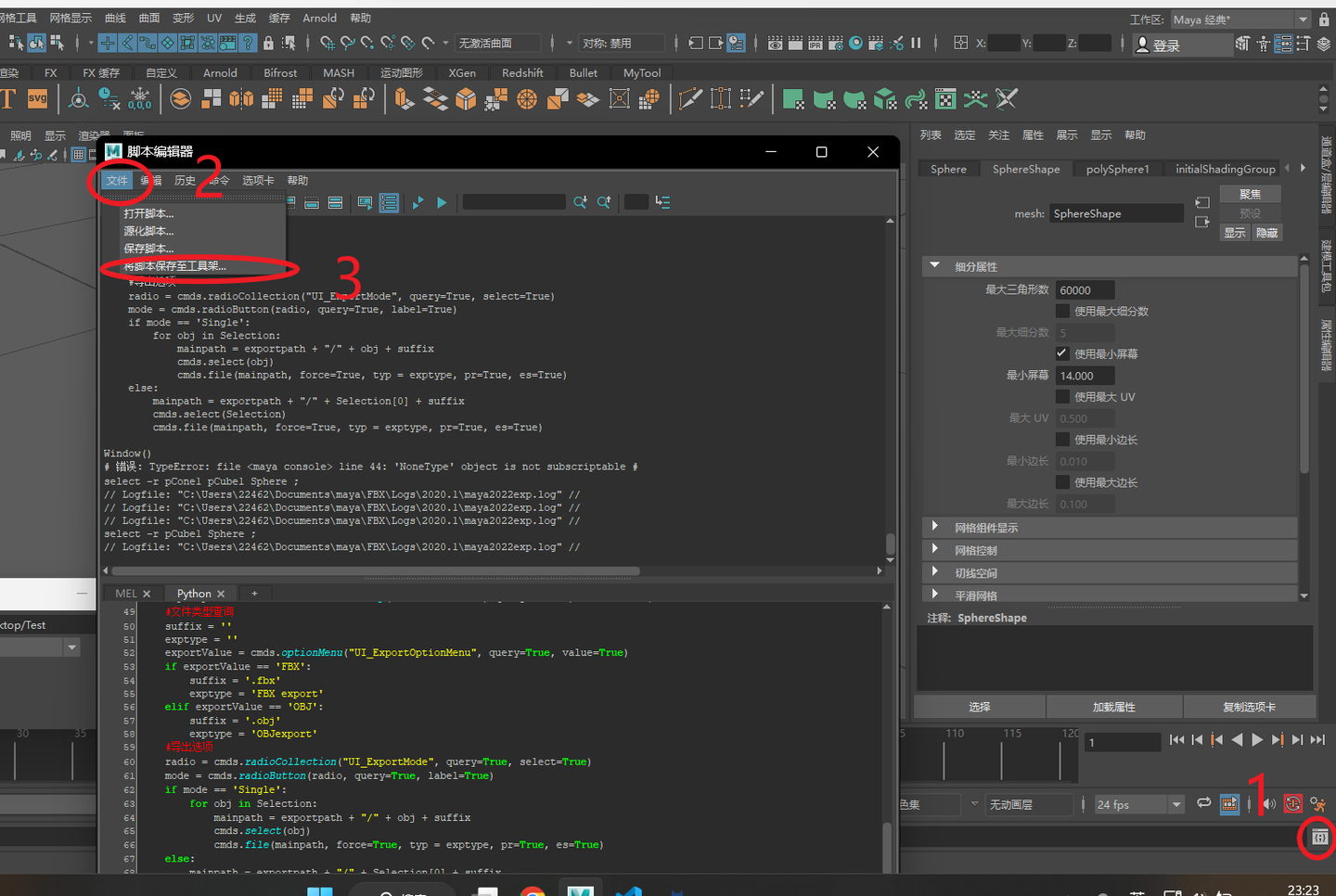Enable the 使用最大 UV checkbox
This screenshot has height=896, width=1336.
pos(1063,396)
